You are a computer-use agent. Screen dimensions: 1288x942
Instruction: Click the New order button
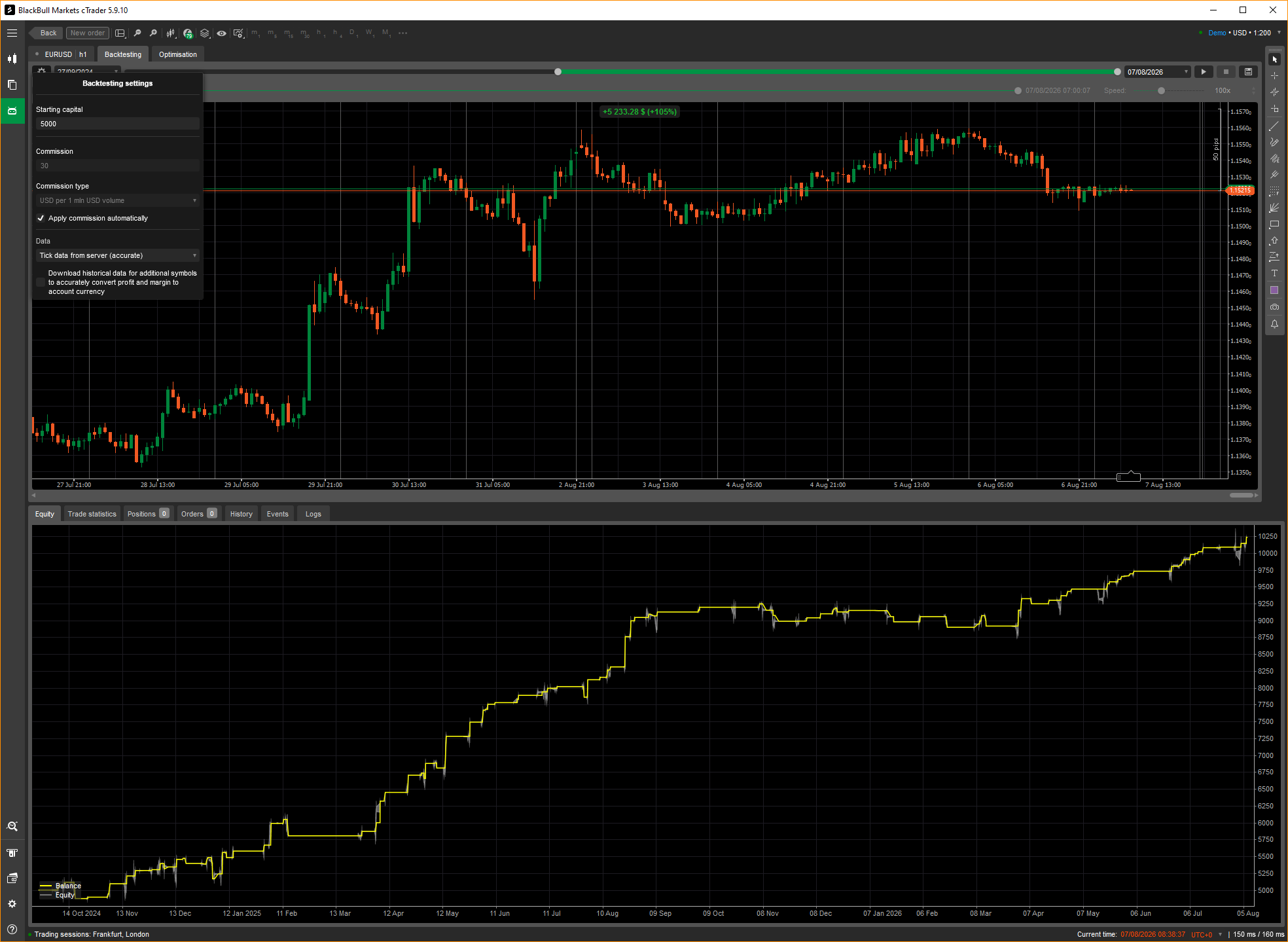(87, 33)
